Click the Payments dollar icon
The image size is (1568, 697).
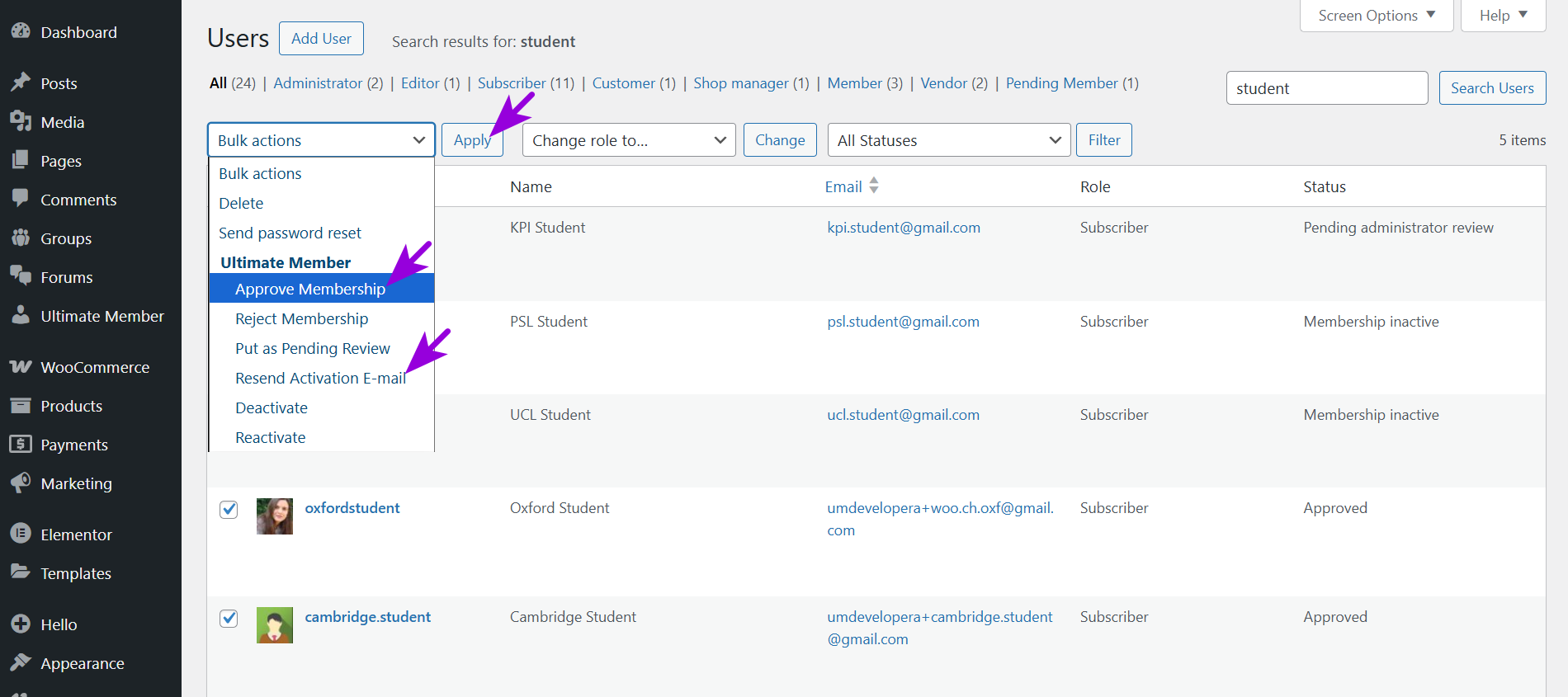(x=21, y=445)
